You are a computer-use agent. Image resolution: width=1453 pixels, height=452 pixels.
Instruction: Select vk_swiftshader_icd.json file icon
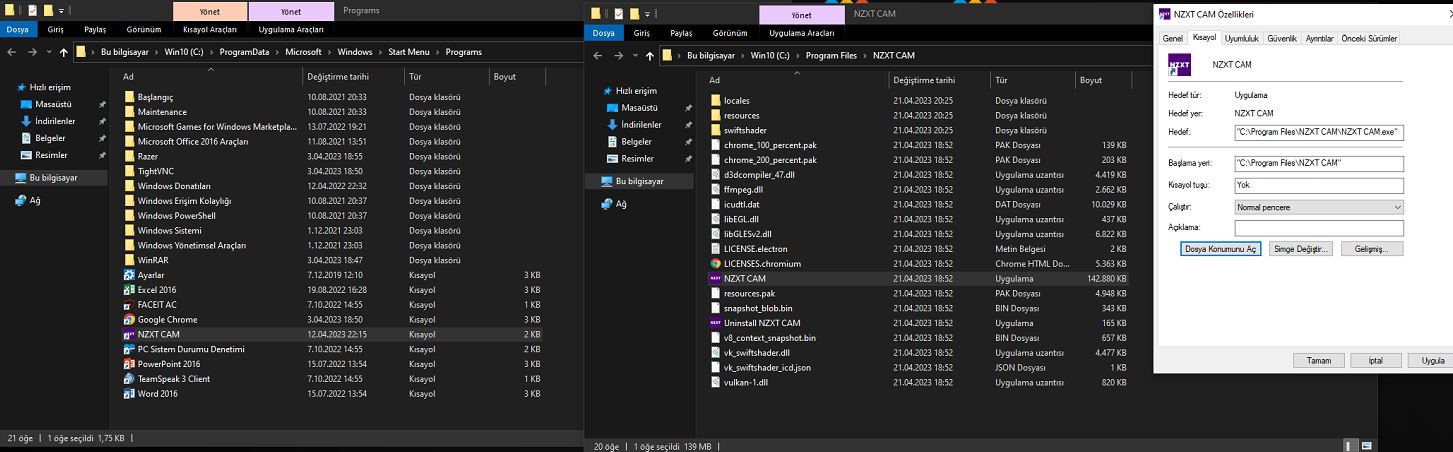(x=715, y=367)
